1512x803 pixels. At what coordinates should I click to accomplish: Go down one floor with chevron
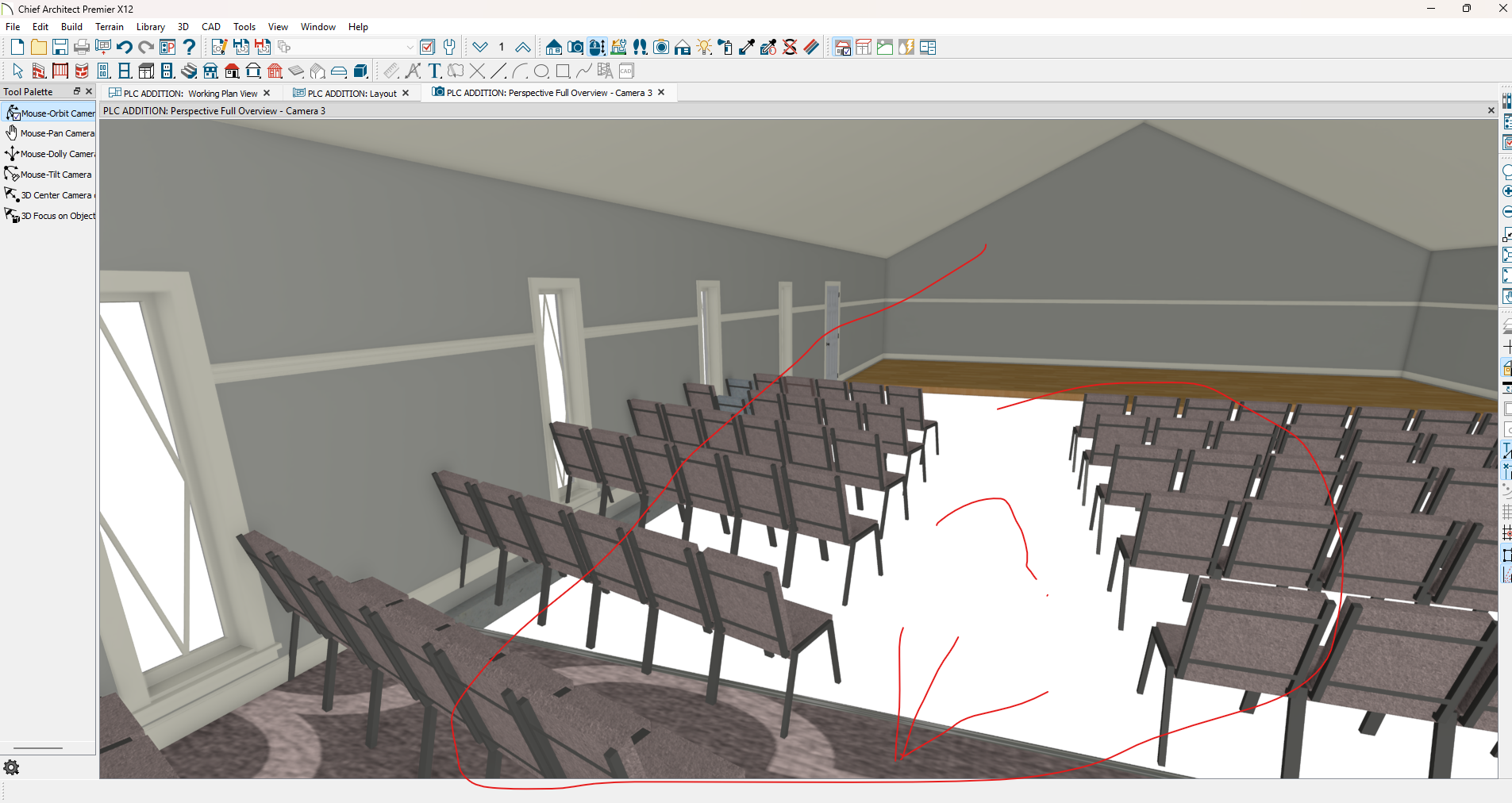tap(479, 48)
